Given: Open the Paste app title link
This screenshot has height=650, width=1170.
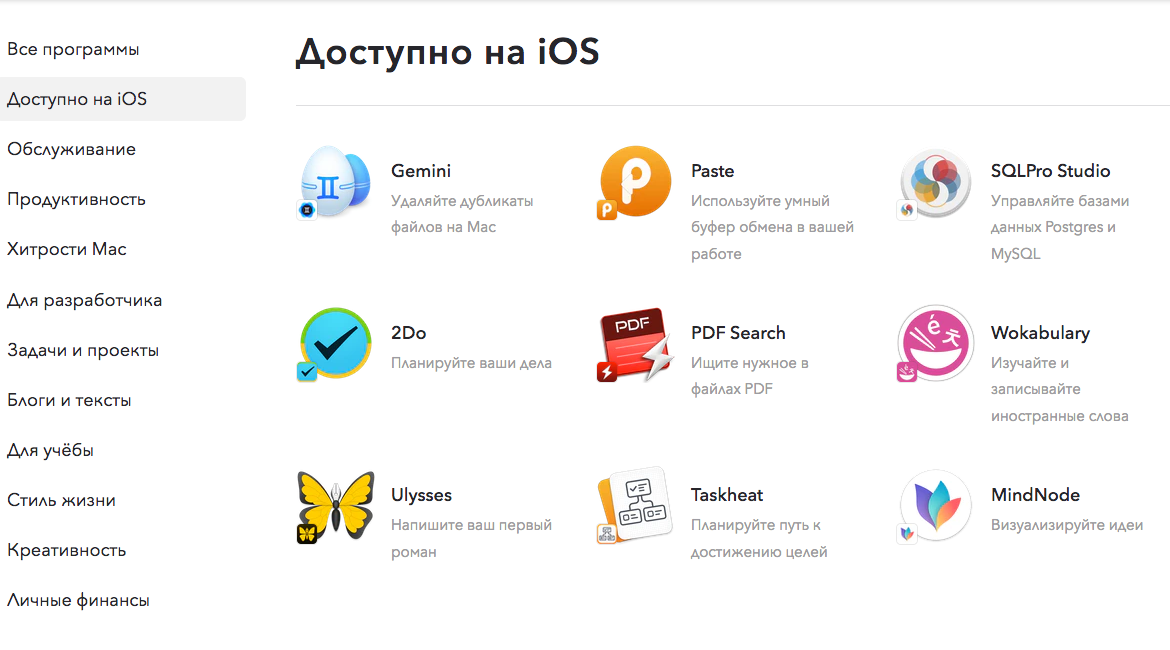Looking at the screenshot, I should click(713, 171).
